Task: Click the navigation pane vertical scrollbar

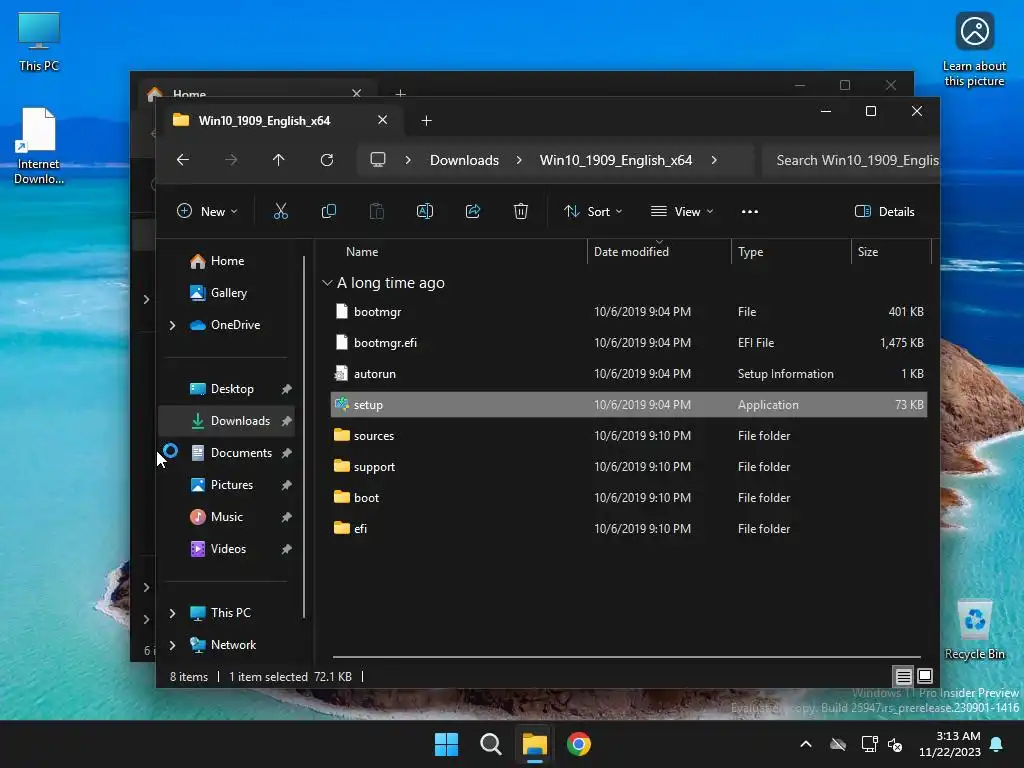Action: click(304, 437)
